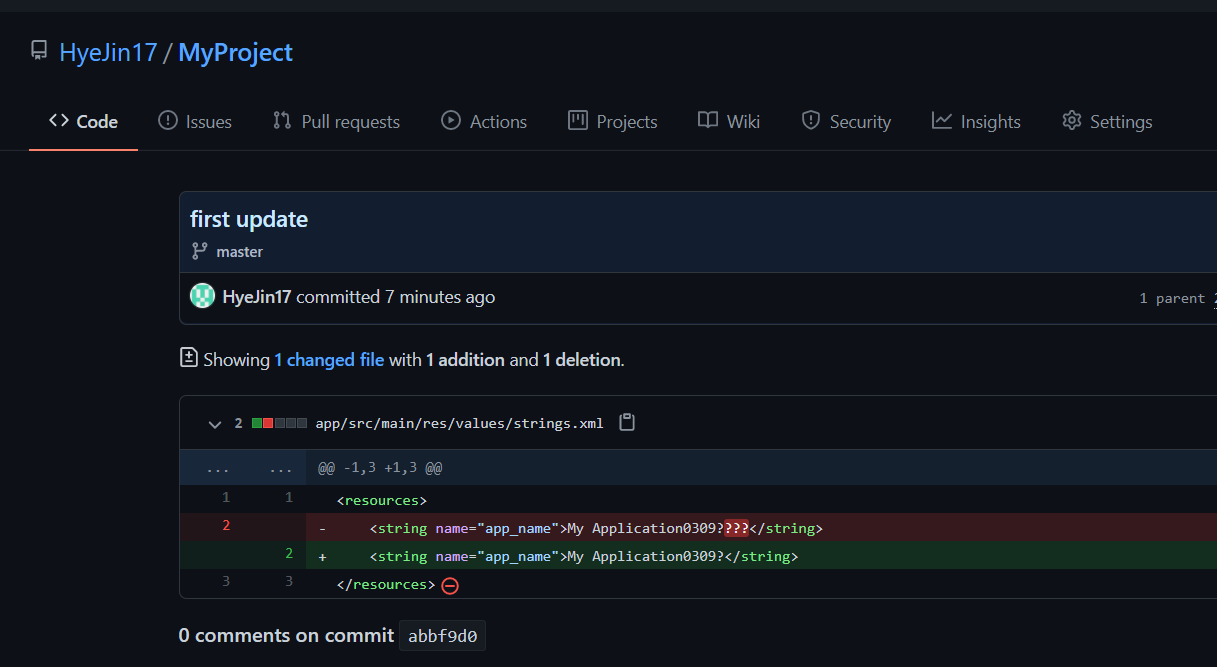Click the repository book icon
The width and height of the screenshot is (1217, 667).
39,51
